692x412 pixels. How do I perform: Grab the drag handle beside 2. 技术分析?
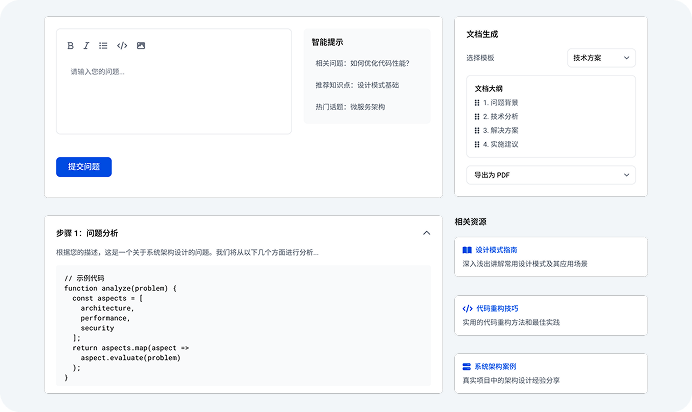(x=477, y=116)
